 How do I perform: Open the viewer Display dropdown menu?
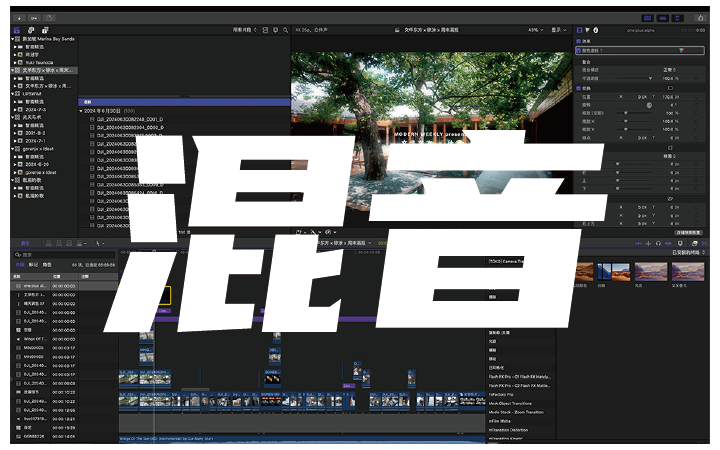click(x=561, y=30)
